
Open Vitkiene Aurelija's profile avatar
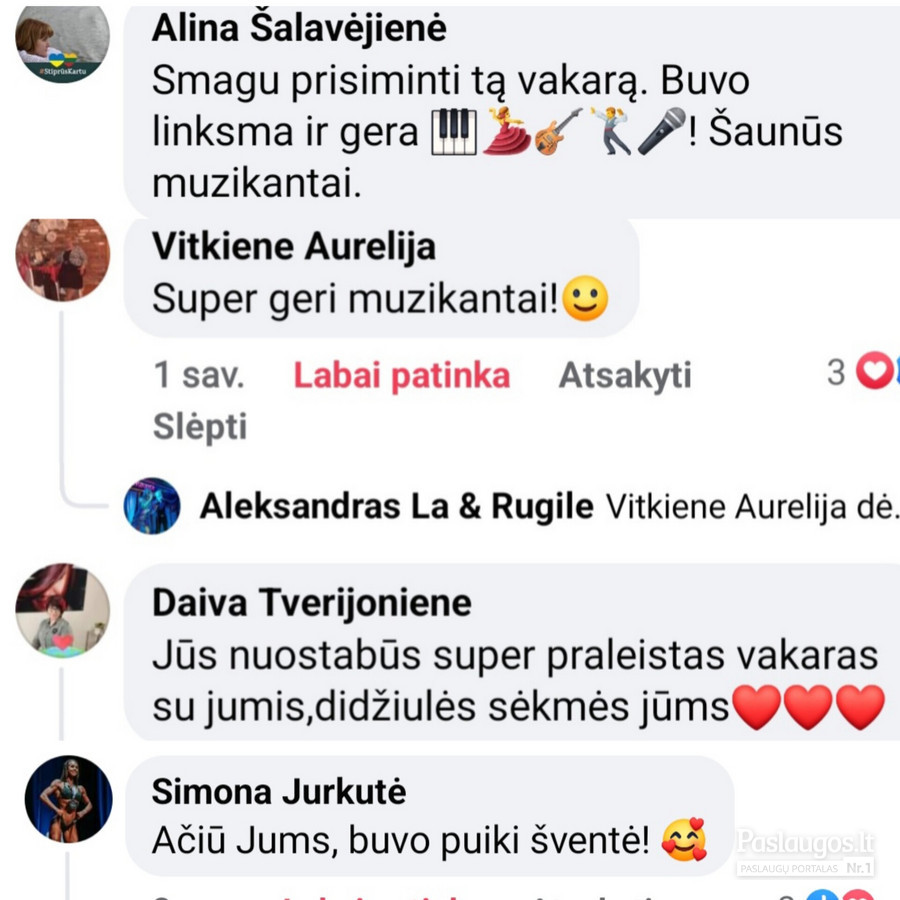[x=62, y=259]
